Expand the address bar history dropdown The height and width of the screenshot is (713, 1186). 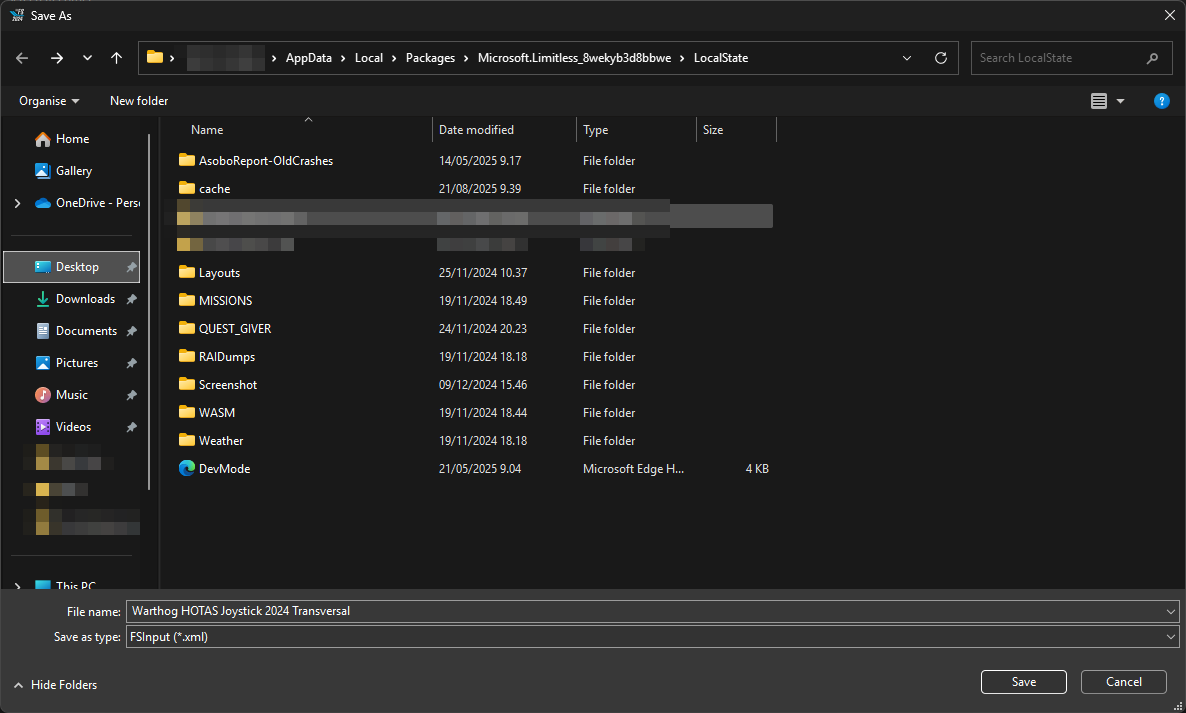point(907,58)
